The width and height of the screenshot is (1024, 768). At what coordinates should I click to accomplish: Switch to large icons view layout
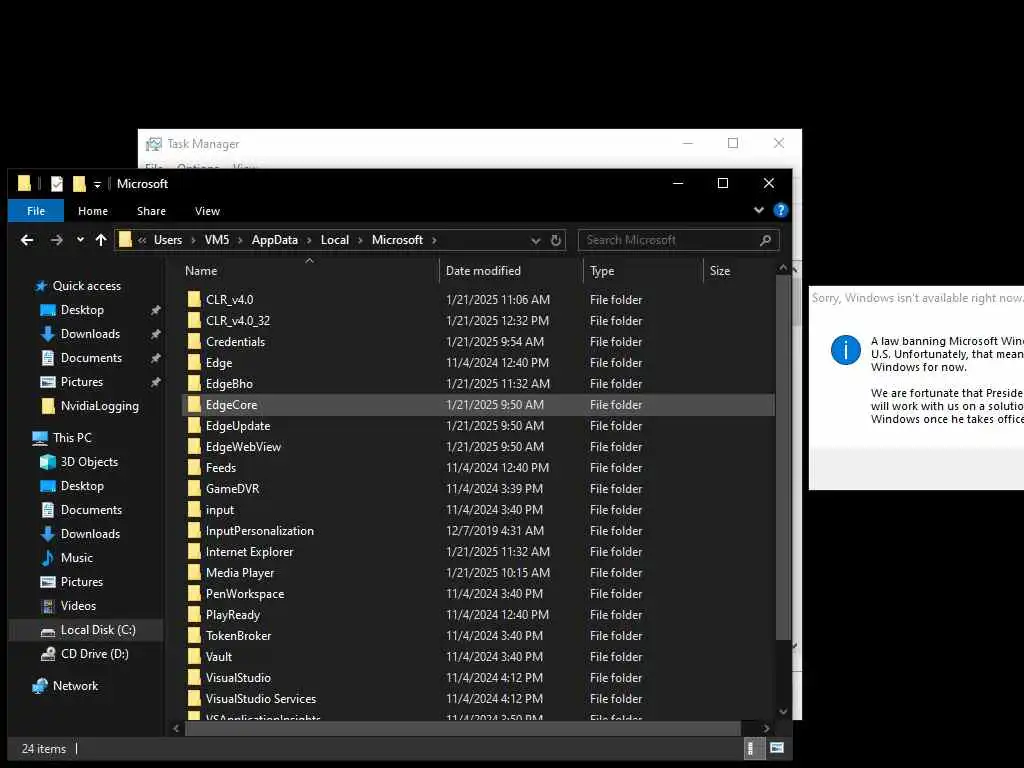pyautogui.click(x=776, y=748)
